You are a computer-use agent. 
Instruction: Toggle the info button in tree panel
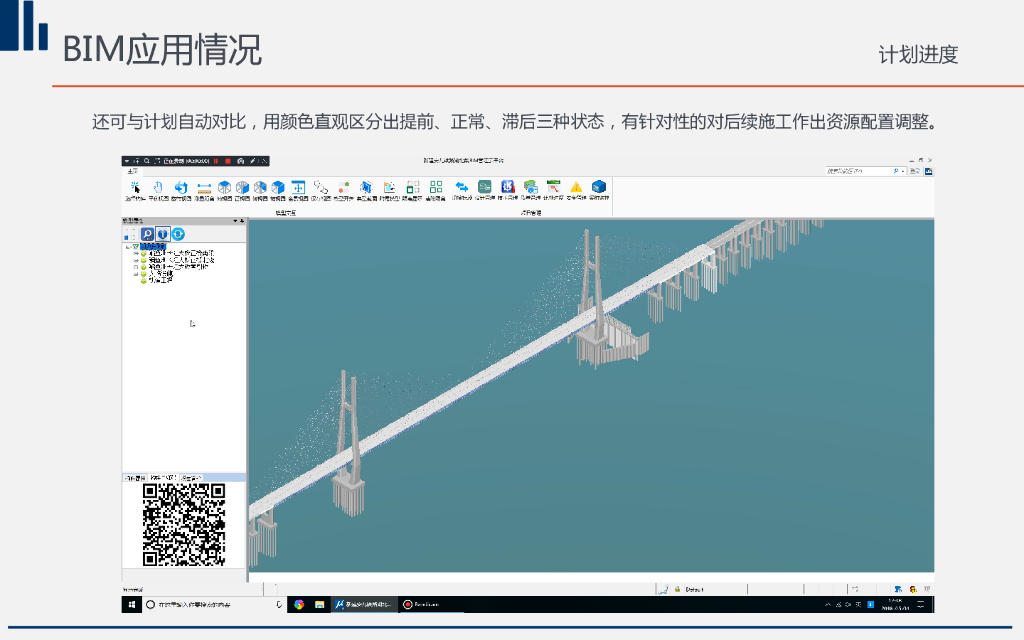[163, 234]
